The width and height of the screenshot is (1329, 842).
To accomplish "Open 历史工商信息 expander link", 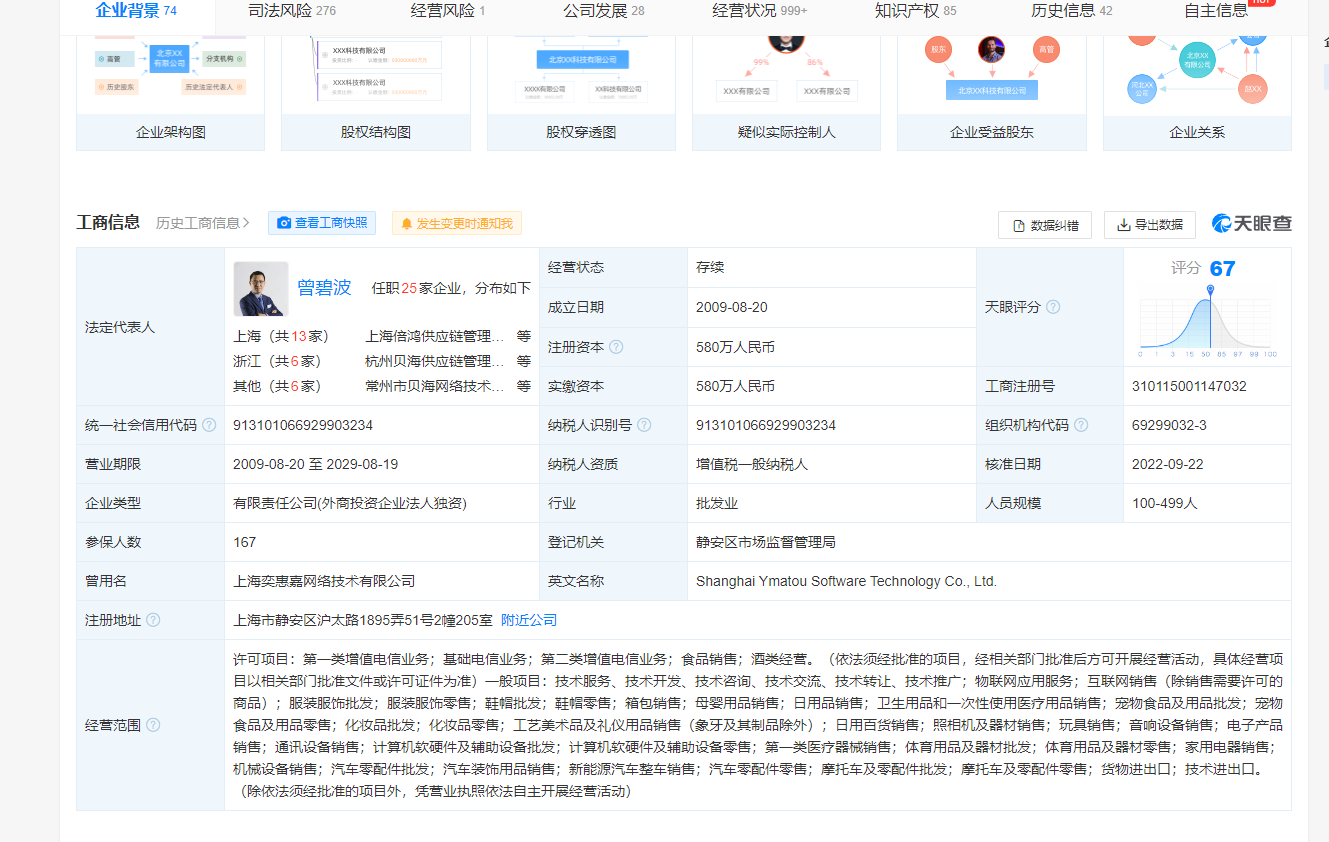I will 203,223.
